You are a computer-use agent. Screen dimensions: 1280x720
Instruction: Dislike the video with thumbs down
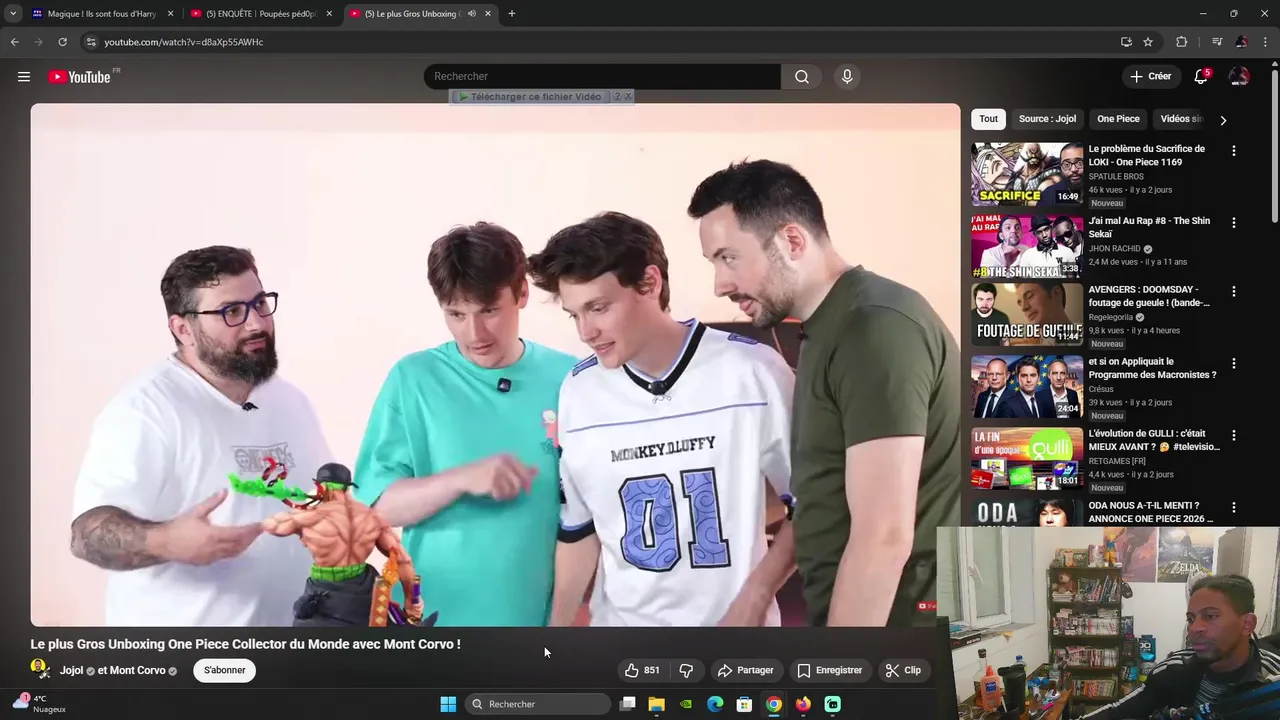(x=686, y=670)
